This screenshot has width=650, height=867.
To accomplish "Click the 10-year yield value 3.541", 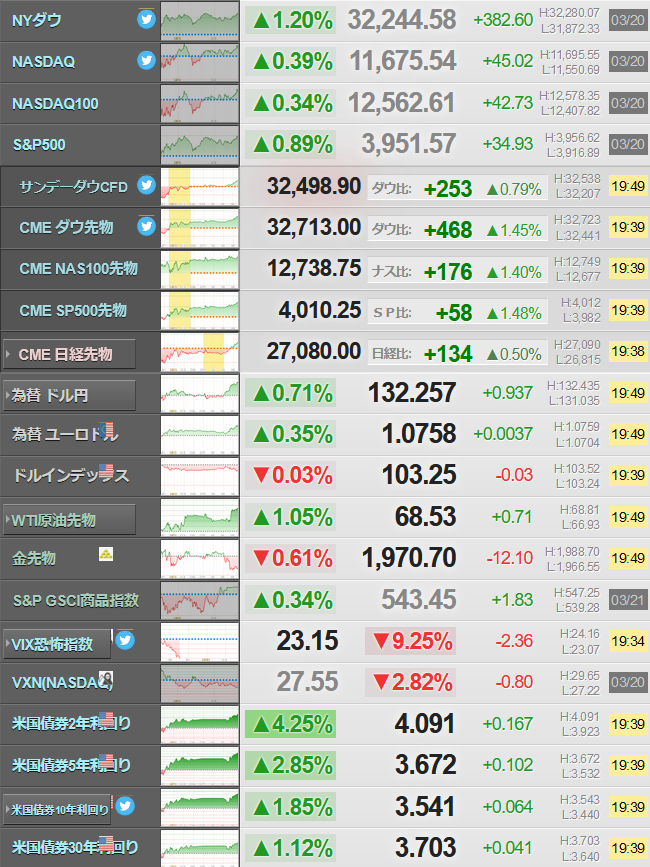I will point(426,807).
